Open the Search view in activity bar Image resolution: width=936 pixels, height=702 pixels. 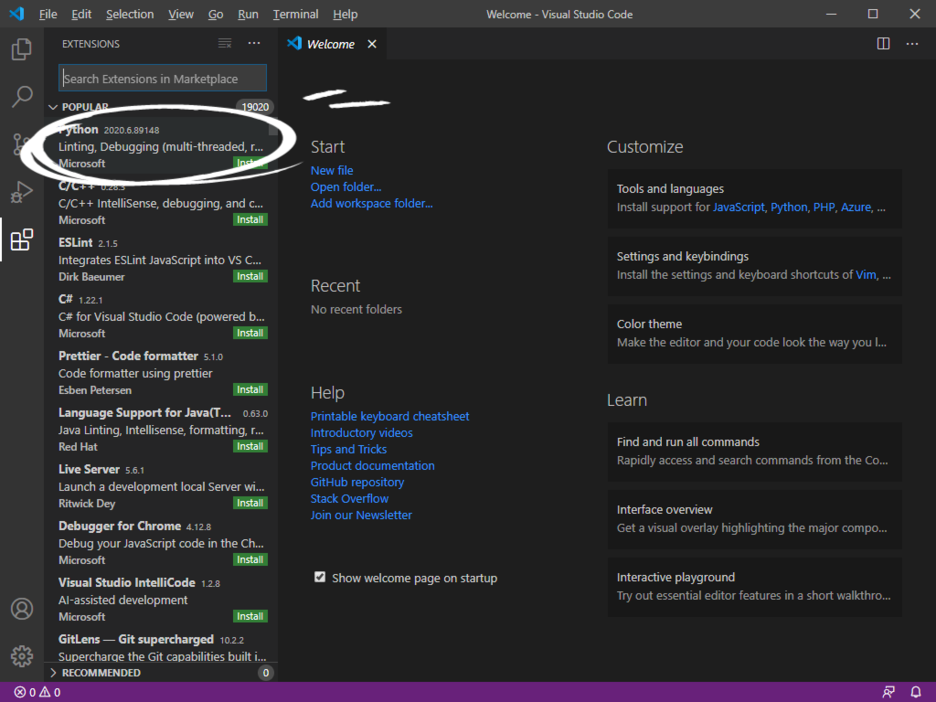tap(21, 97)
